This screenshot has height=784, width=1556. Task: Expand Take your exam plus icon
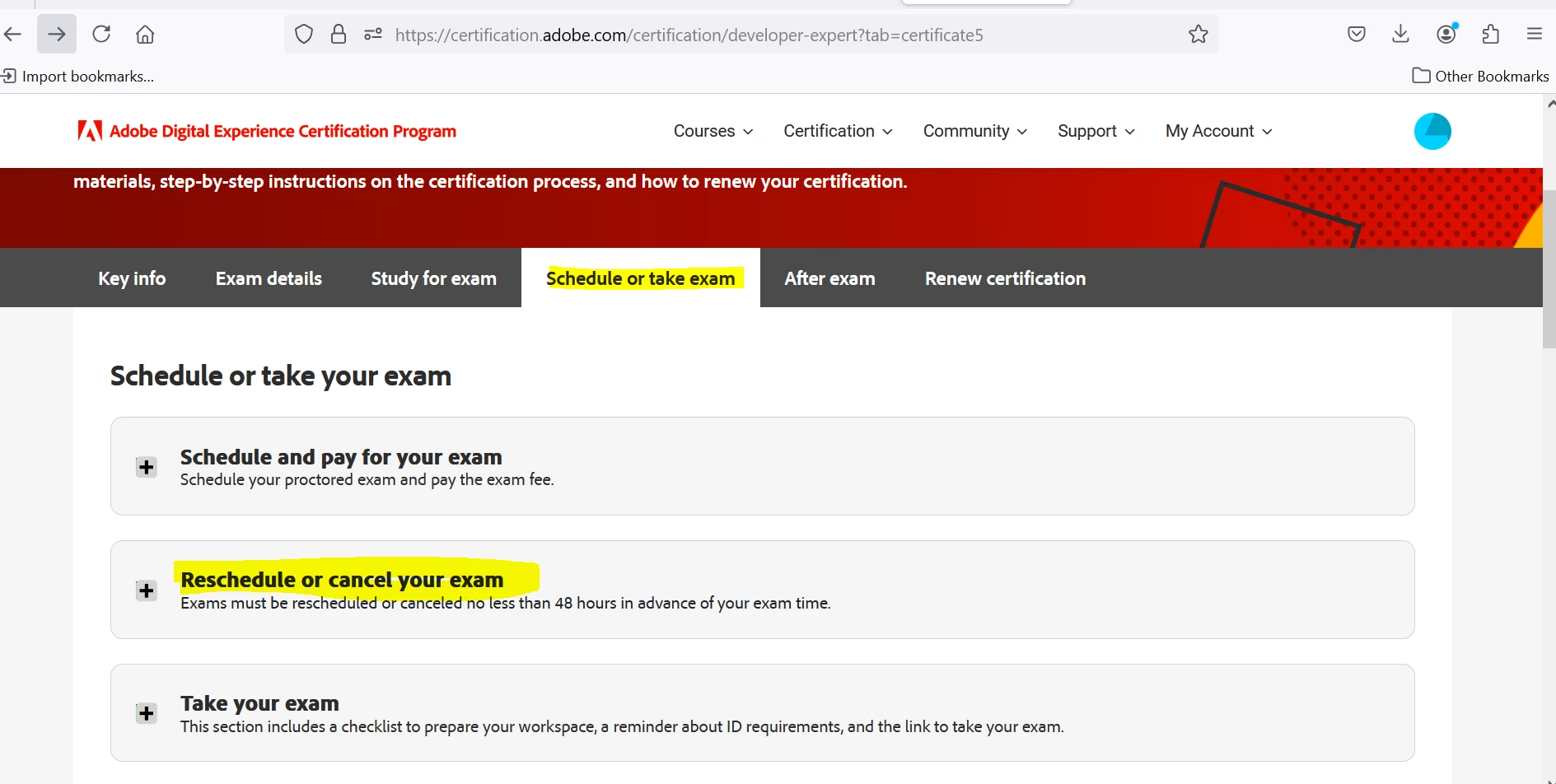(x=147, y=713)
